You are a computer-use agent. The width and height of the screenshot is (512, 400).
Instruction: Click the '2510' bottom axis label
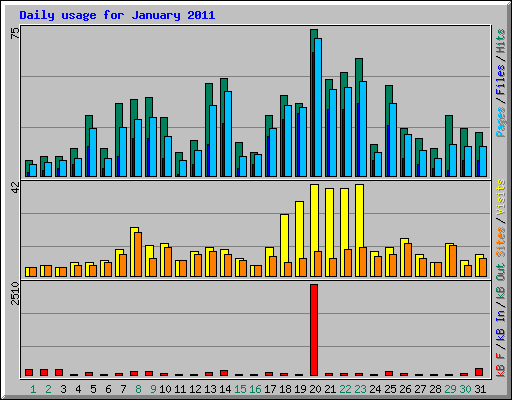coord(15,293)
